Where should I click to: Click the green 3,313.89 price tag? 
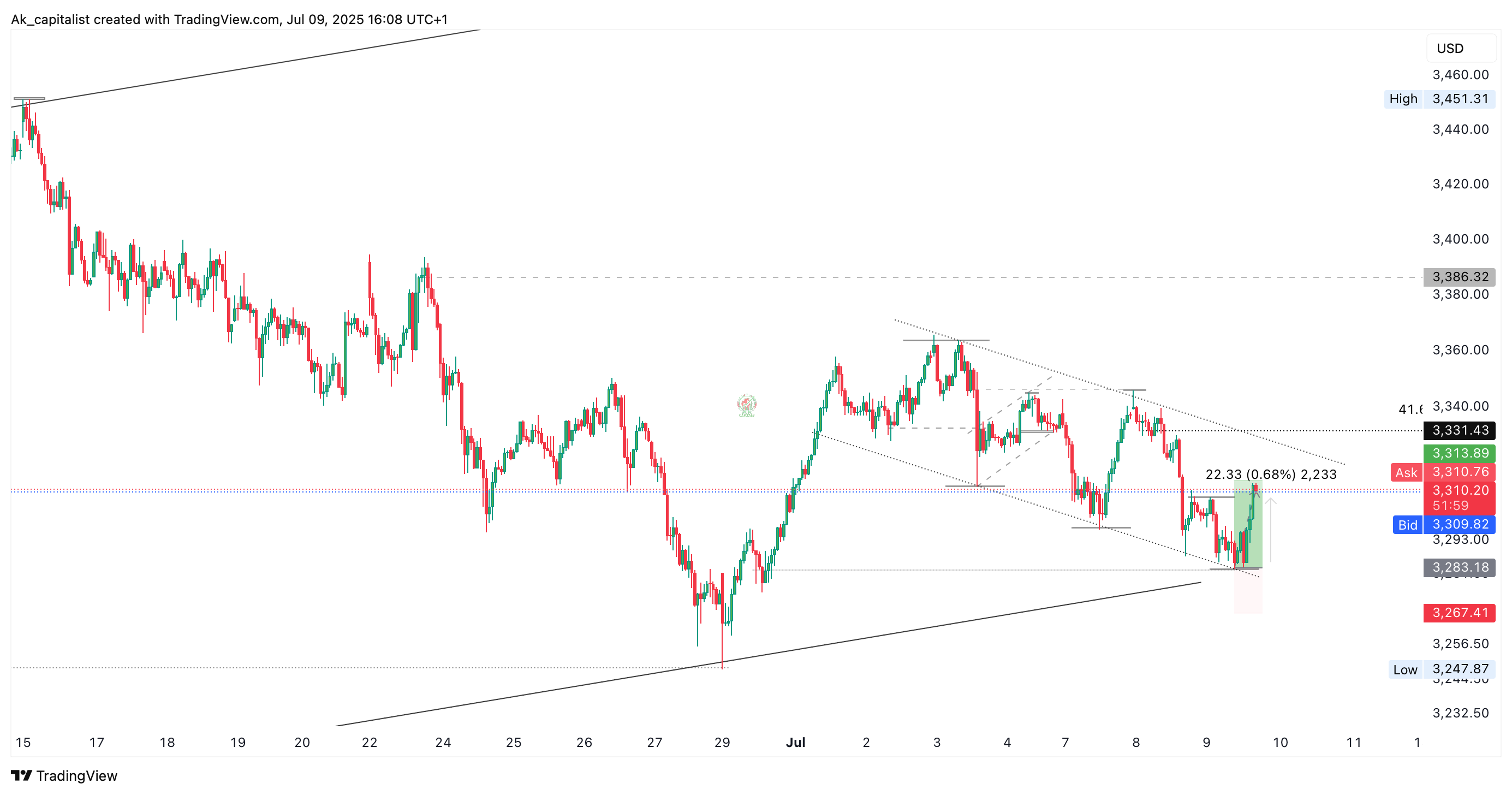pyautogui.click(x=1459, y=453)
